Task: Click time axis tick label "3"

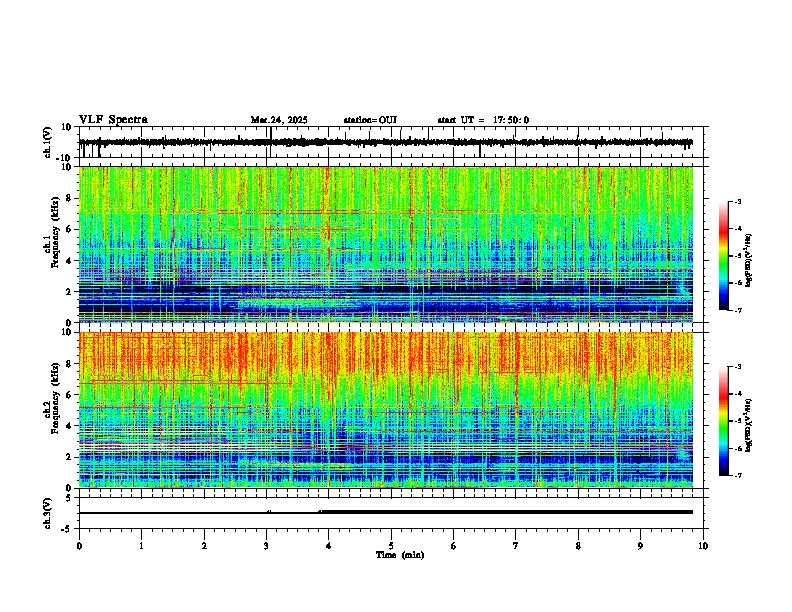Action: [x=266, y=546]
